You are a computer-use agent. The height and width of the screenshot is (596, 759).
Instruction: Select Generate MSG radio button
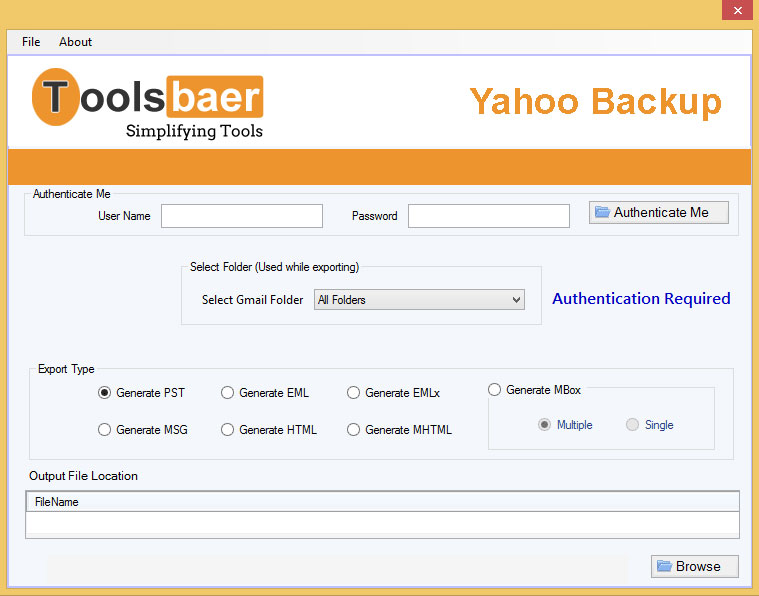point(104,429)
